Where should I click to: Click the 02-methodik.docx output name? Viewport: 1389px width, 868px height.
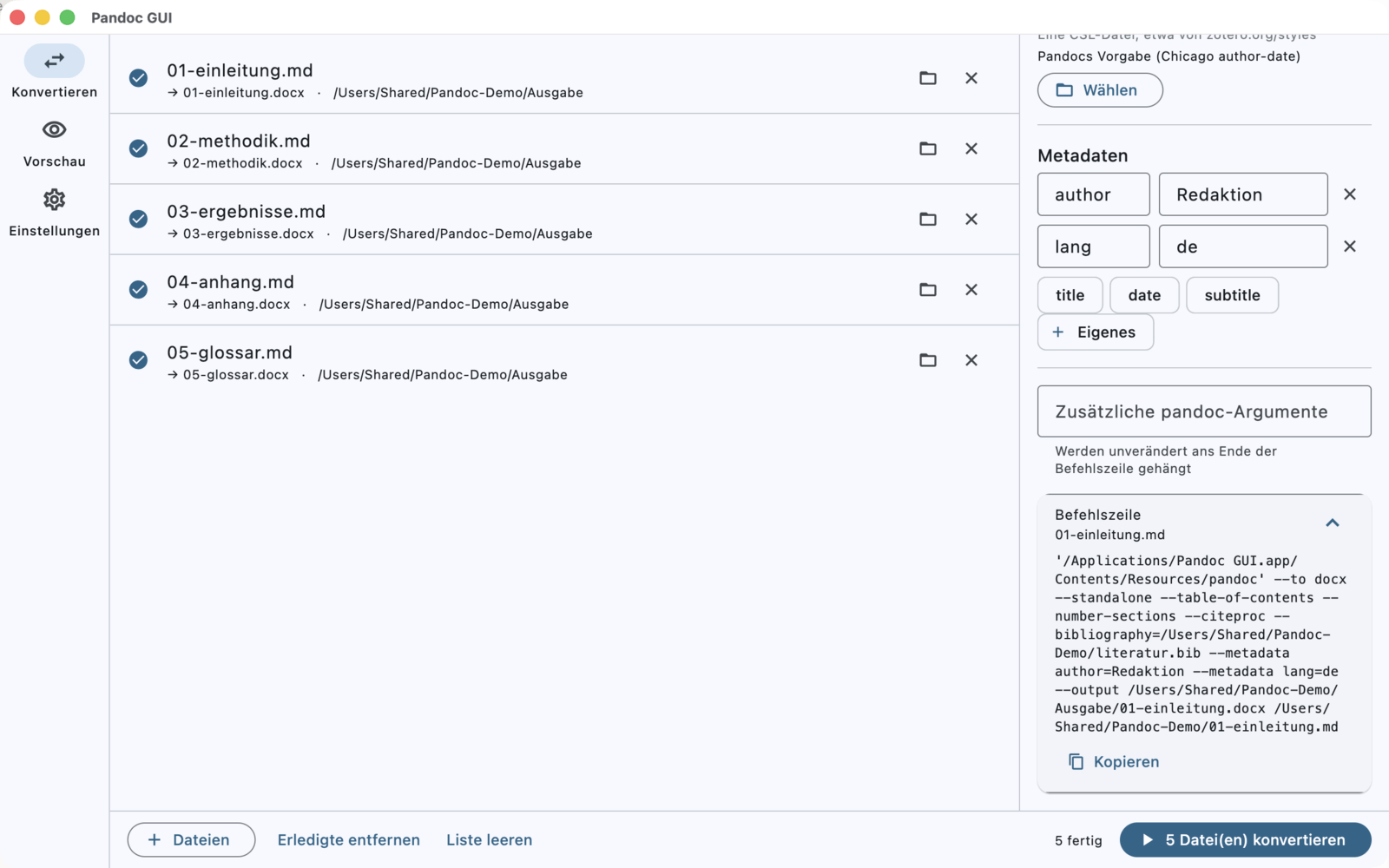243,163
